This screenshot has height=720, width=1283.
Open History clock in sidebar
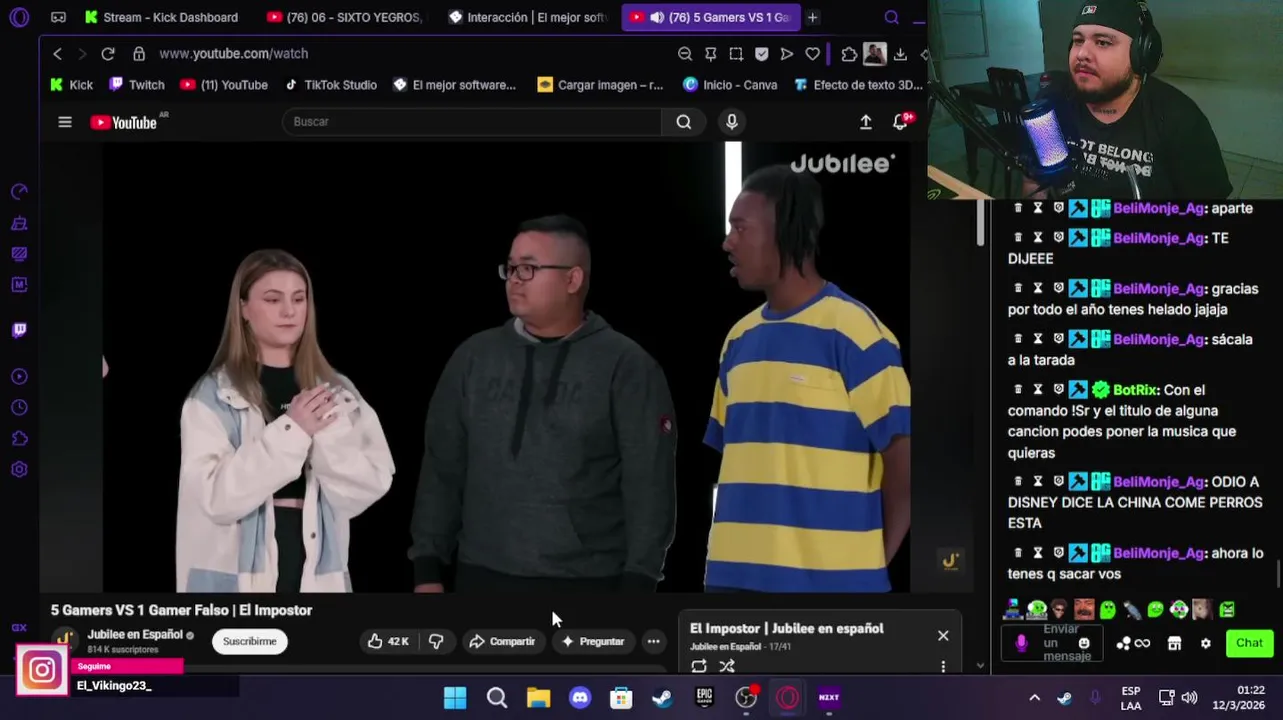coord(19,408)
